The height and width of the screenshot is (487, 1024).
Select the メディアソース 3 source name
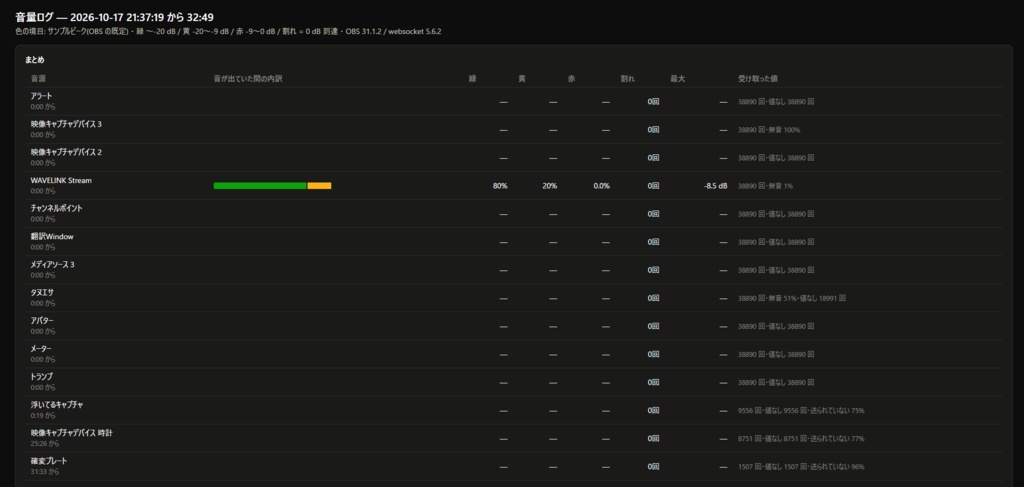click(52, 264)
